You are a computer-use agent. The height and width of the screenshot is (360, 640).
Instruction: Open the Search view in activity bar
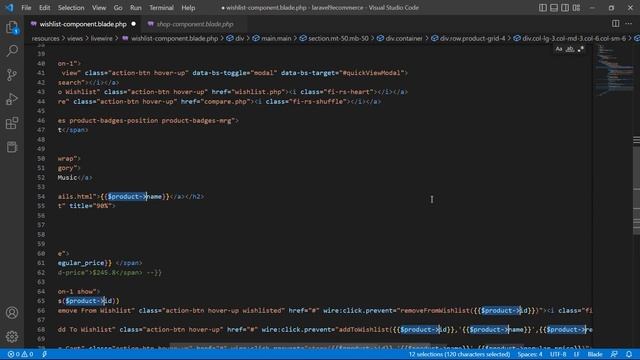pos(12,51)
